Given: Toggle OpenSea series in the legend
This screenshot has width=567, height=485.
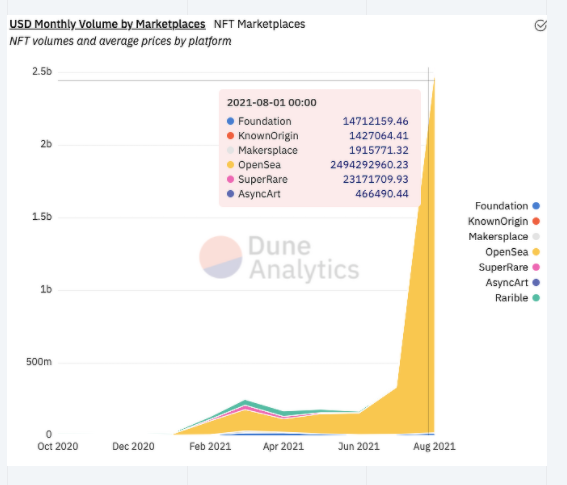Looking at the screenshot, I should coord(512,252).
